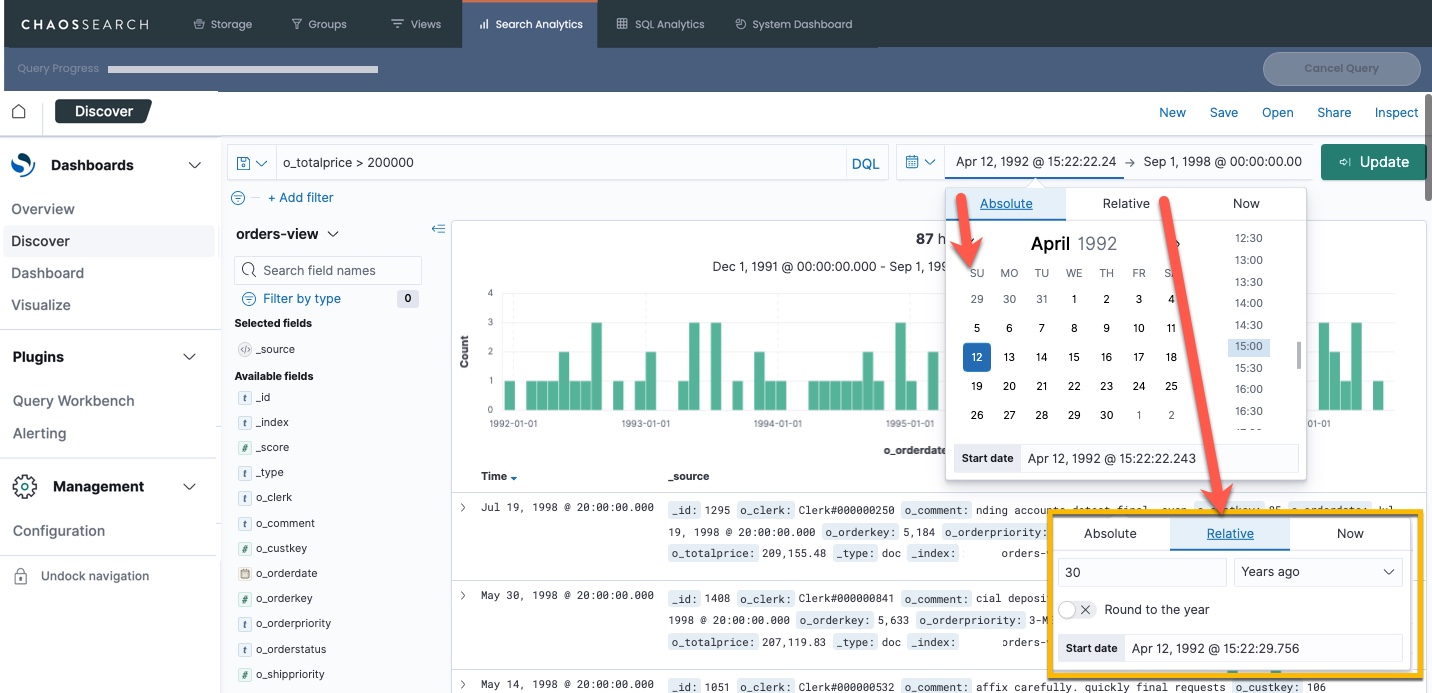This screenshot has width=1432, height=693.
Task: Select Now tab in the highlighted relative panel
Action: (1350, 534)
